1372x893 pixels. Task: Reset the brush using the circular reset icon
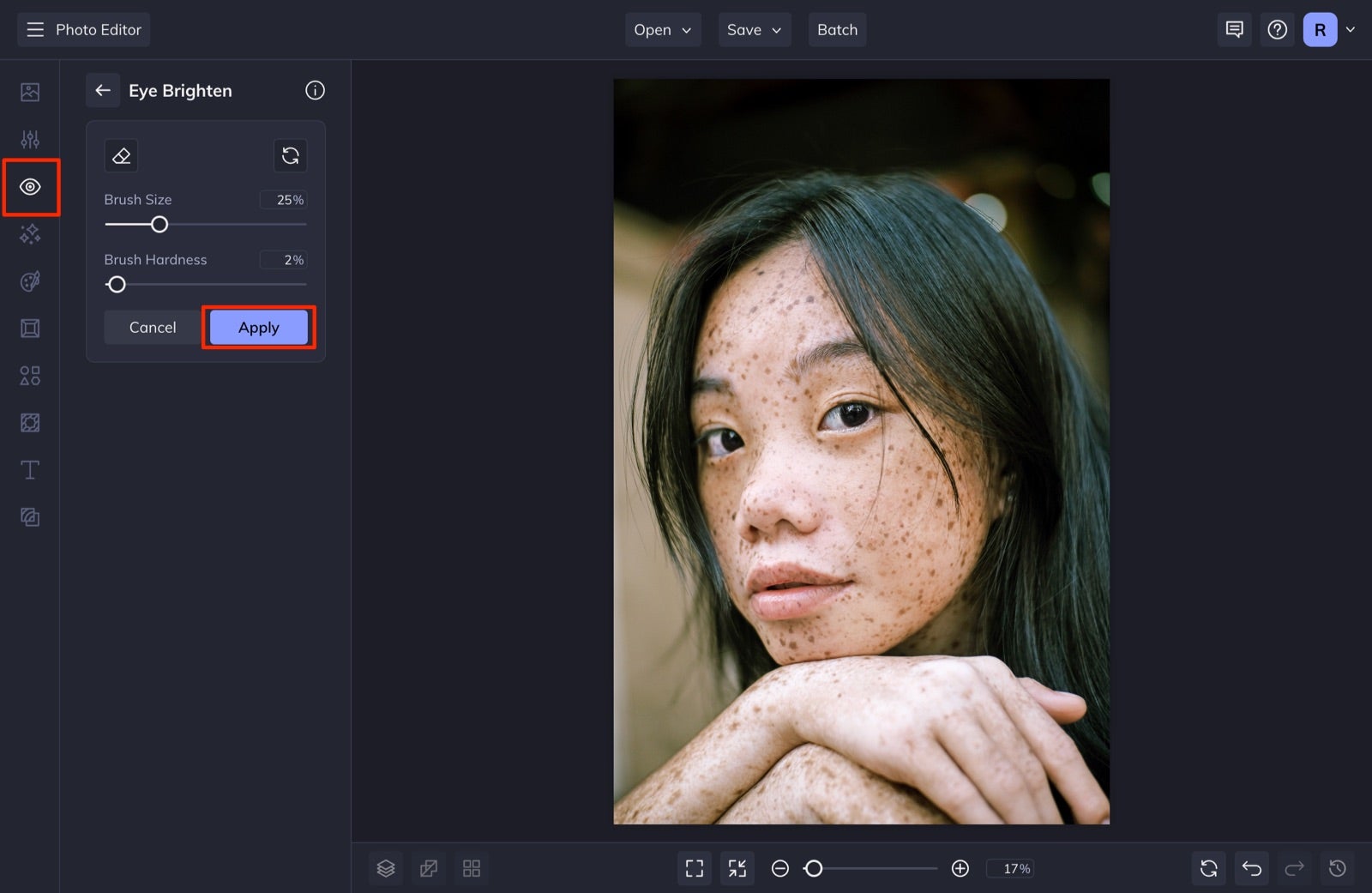(x=290, y=155)
